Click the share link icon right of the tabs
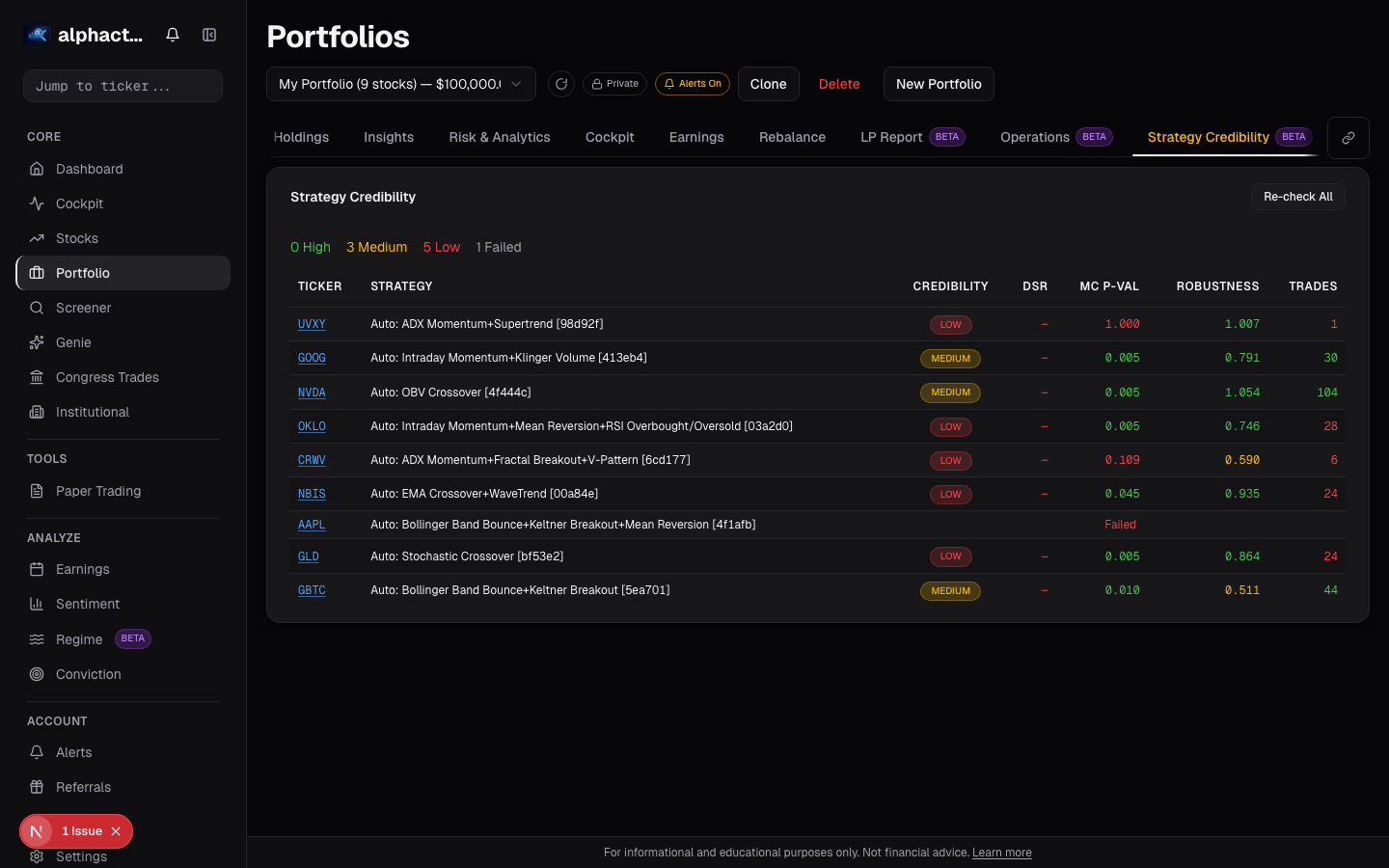This screenshot has width=1389, height=868. click(1348, 137)
